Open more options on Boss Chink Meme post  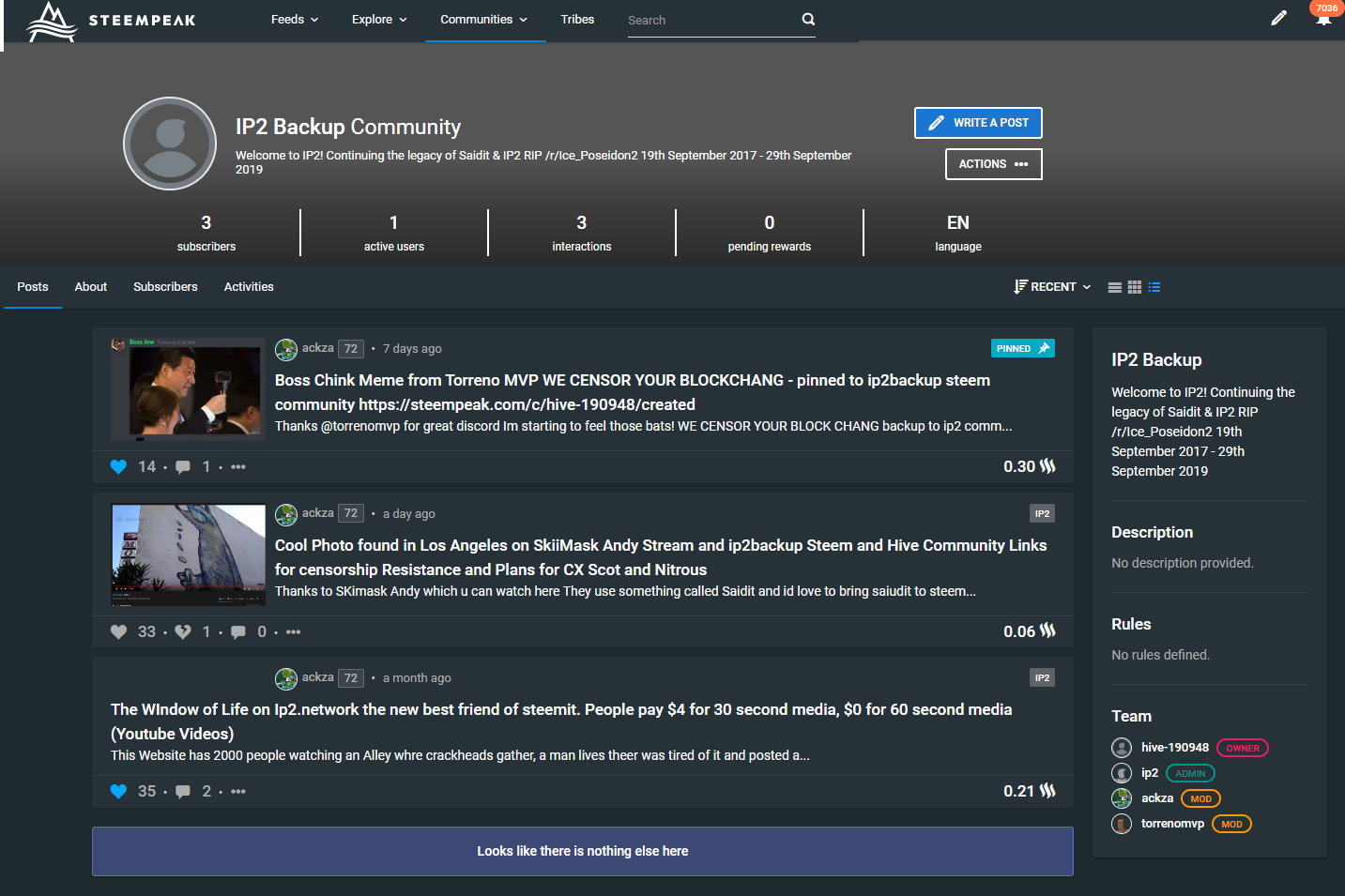238,466
